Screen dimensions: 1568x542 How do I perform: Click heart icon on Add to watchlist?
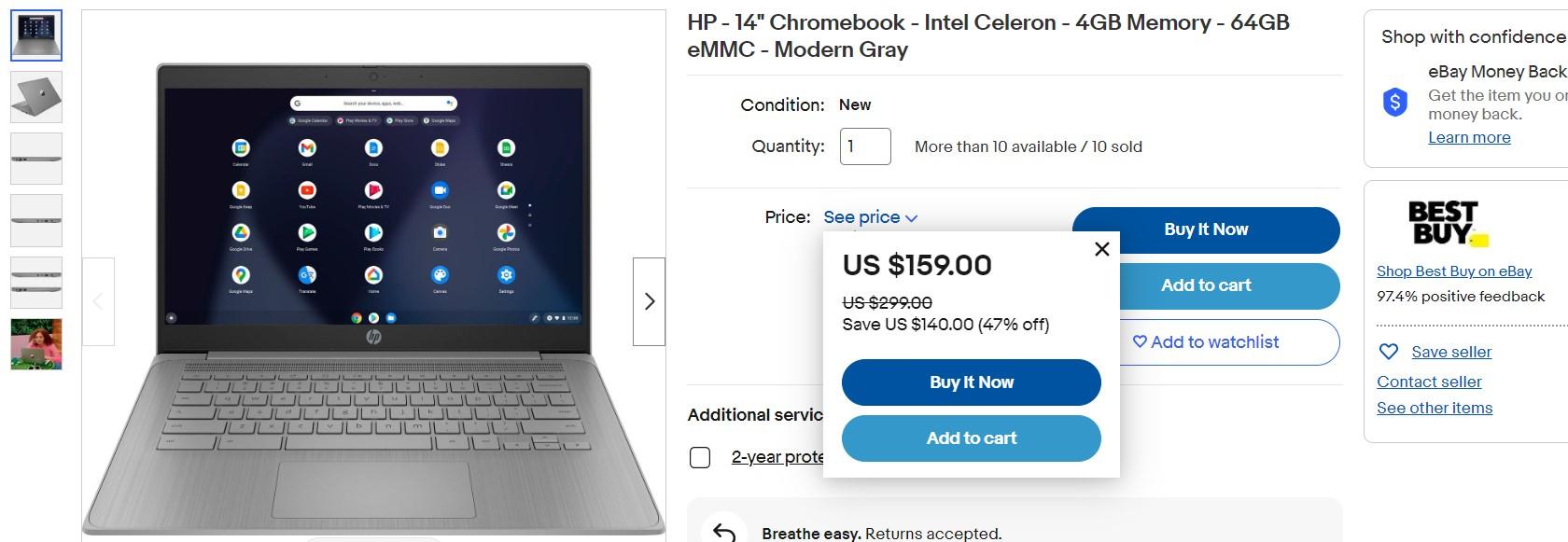pos(1140,342)
